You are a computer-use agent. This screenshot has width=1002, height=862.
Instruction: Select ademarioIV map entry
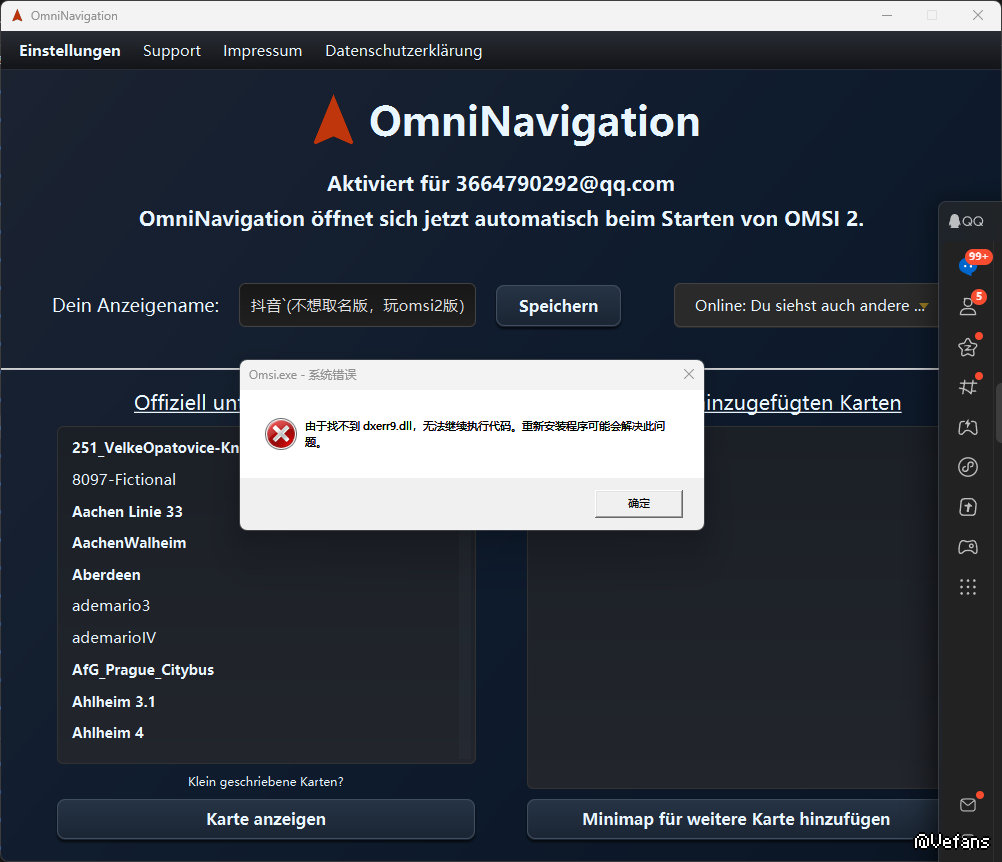(114, 638)
